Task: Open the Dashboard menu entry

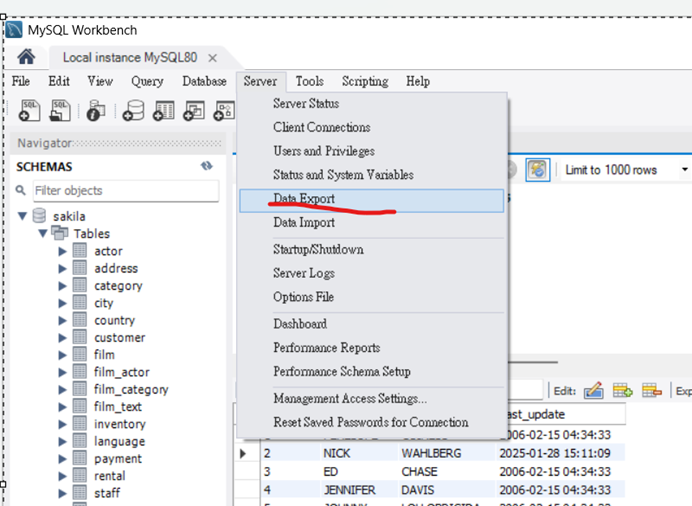Action: point(372,324)
